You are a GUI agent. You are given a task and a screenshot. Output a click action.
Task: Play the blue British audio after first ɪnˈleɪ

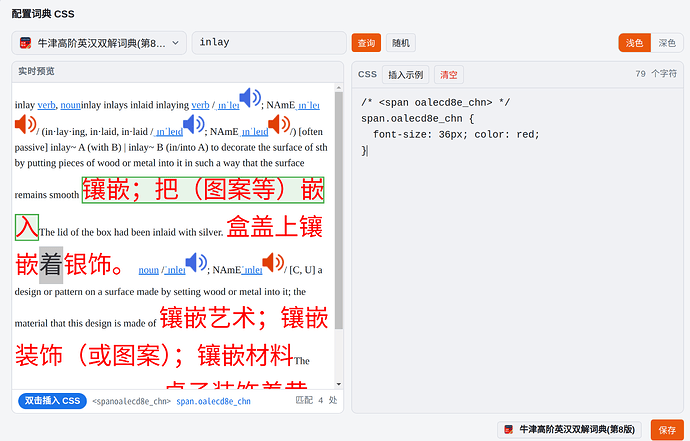[250, 98]
